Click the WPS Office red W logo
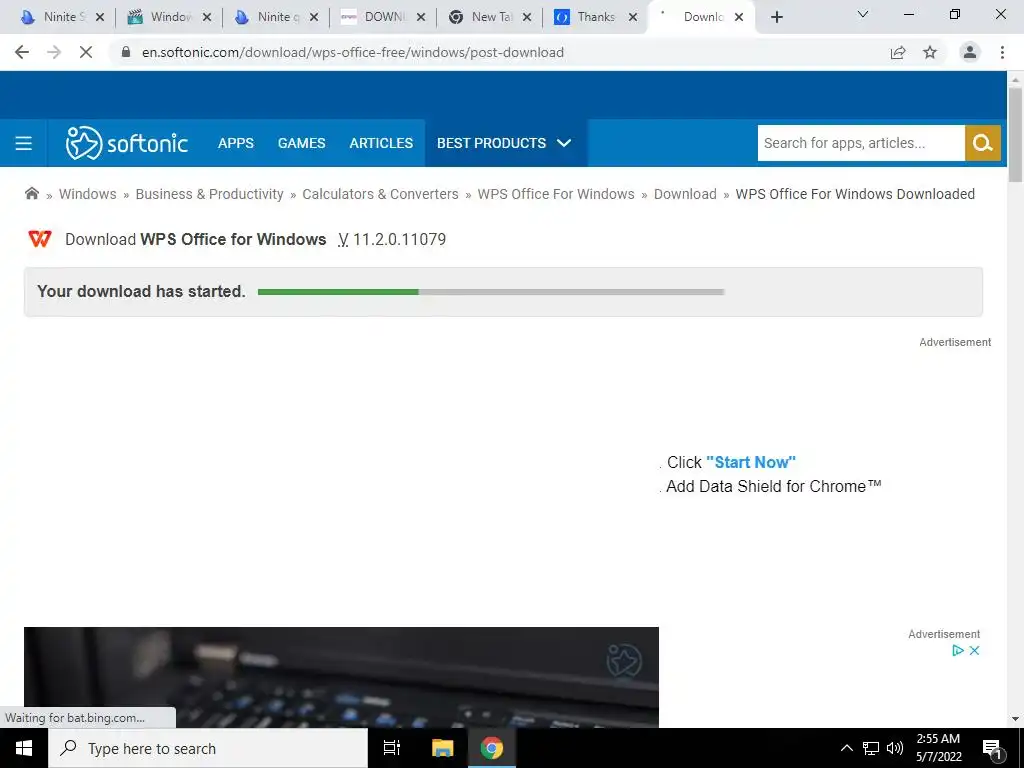1024x768 pixels. coord(40,239)
